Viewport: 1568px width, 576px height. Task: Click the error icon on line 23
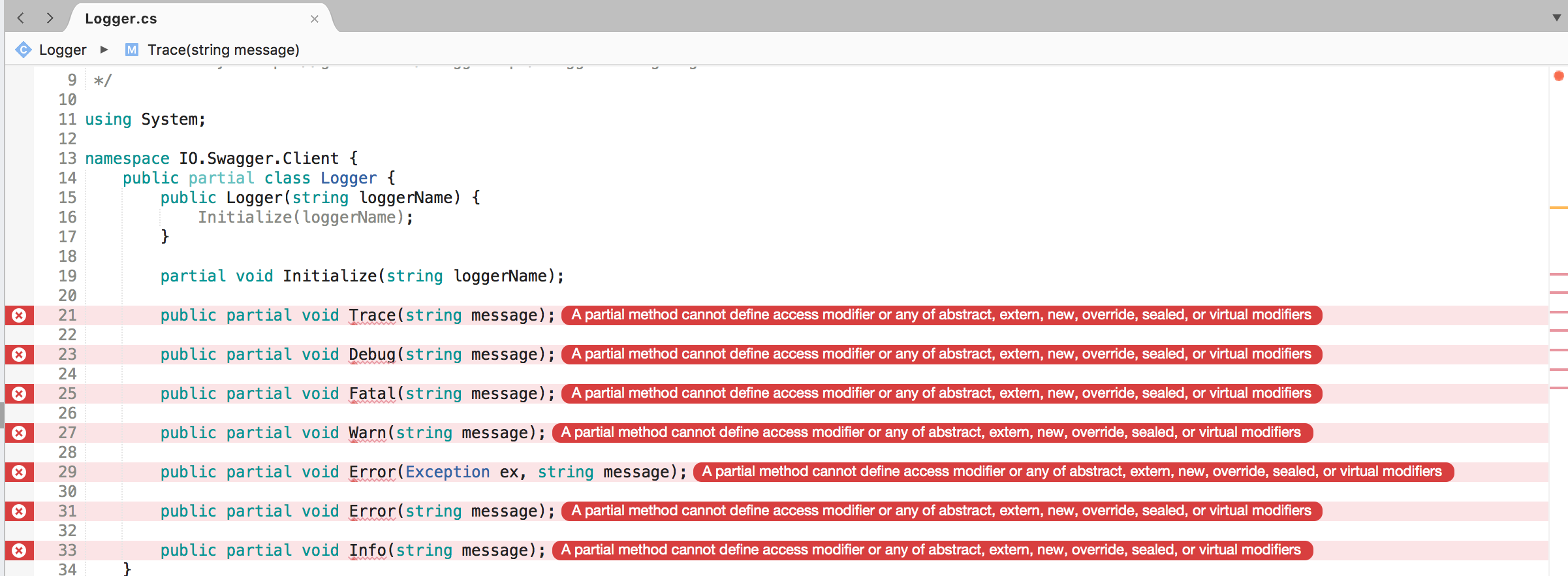[20, 355]
